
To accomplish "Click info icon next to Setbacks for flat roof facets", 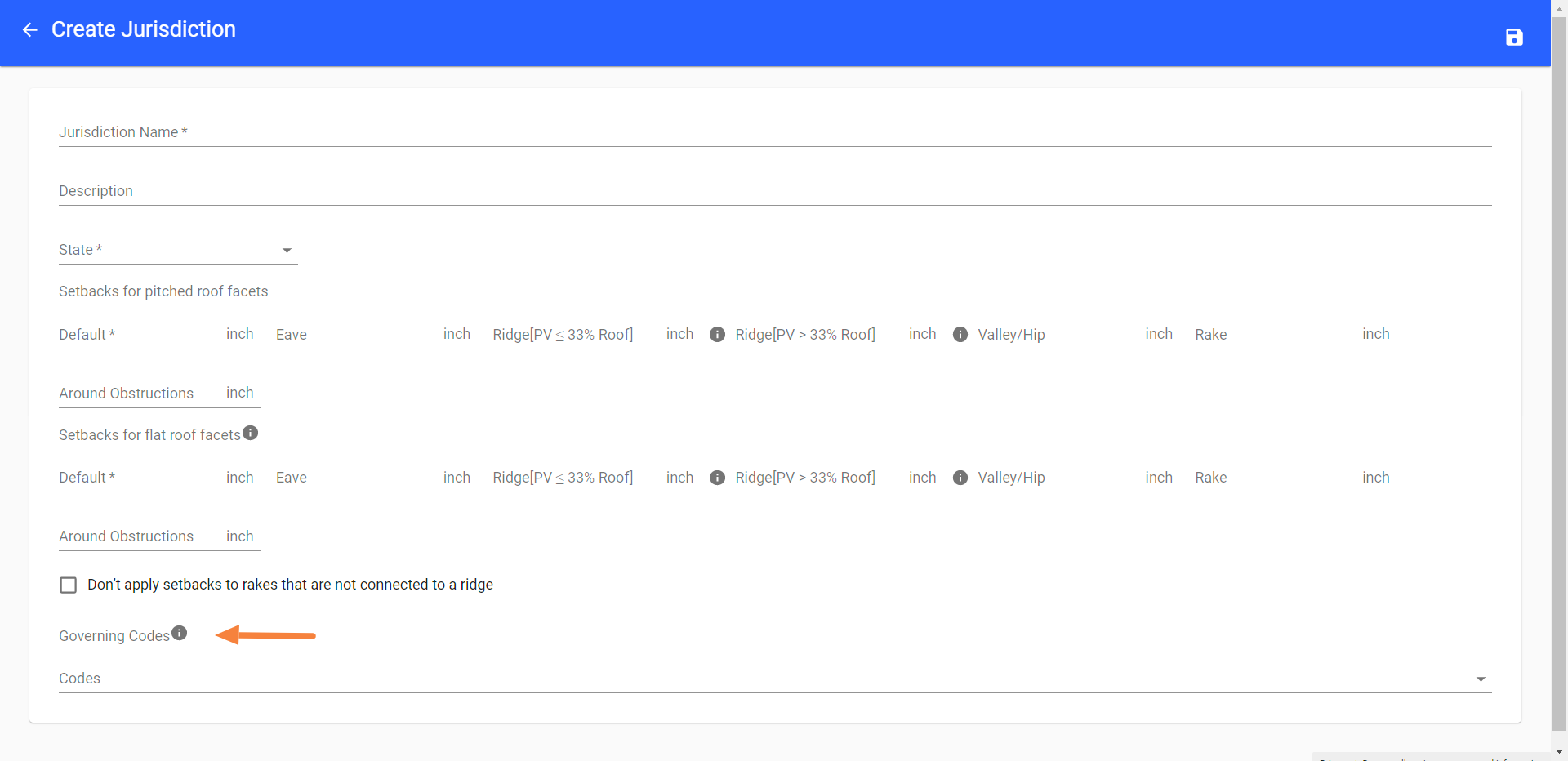I will (251, 433).
